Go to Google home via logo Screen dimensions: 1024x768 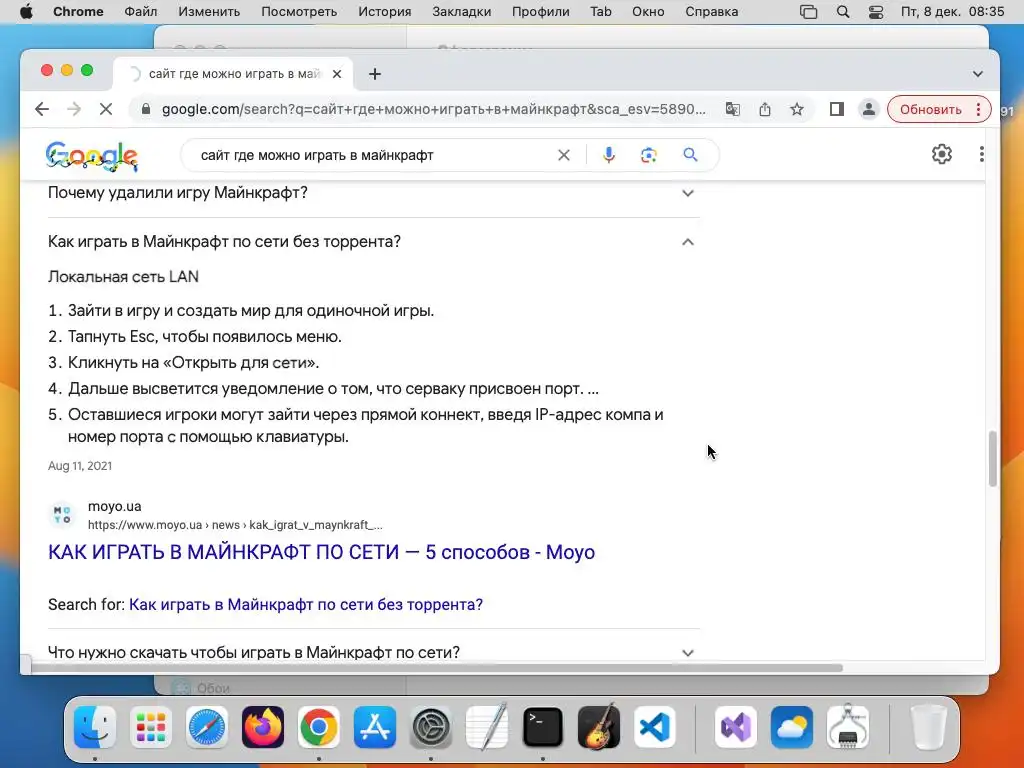coord(91,156)
